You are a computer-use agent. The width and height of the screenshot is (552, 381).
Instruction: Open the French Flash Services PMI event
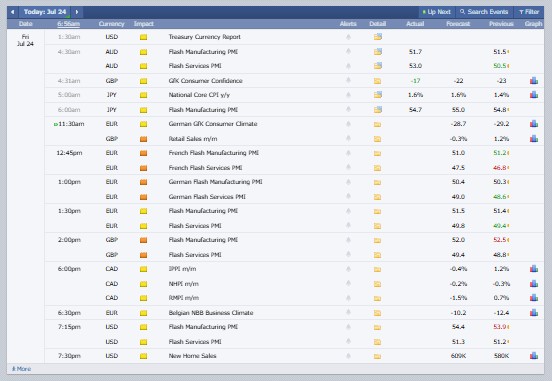tap(205, 168)
